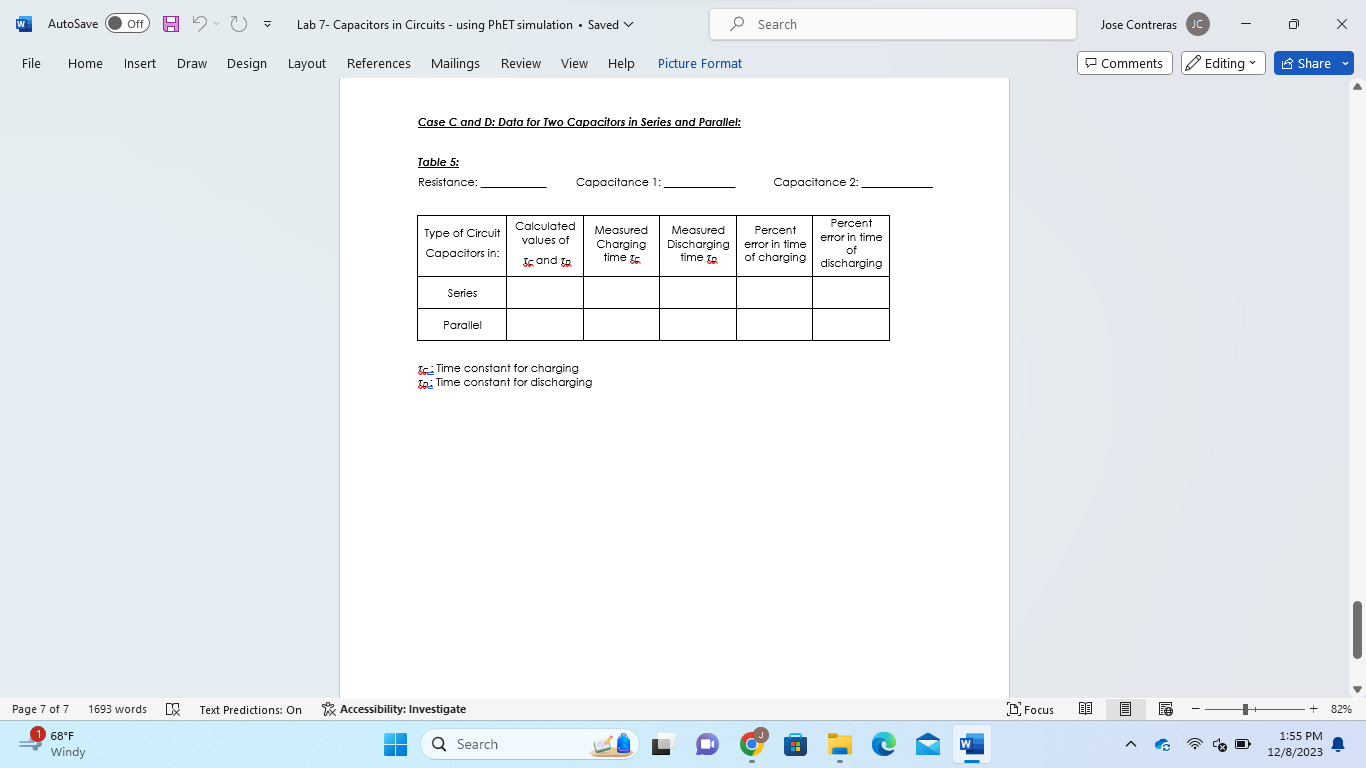
Task: Turn off Text Predictions
Action: pos(250,709)
